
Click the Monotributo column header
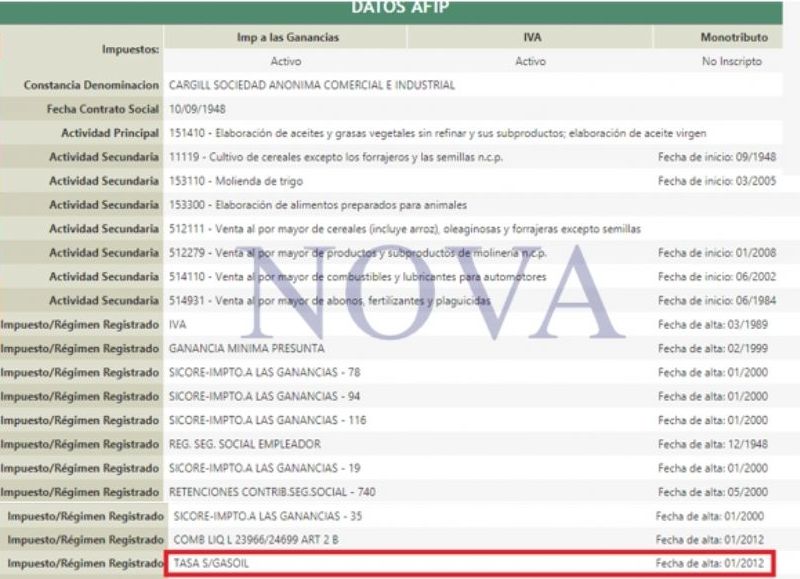click(x=734, y=37)
